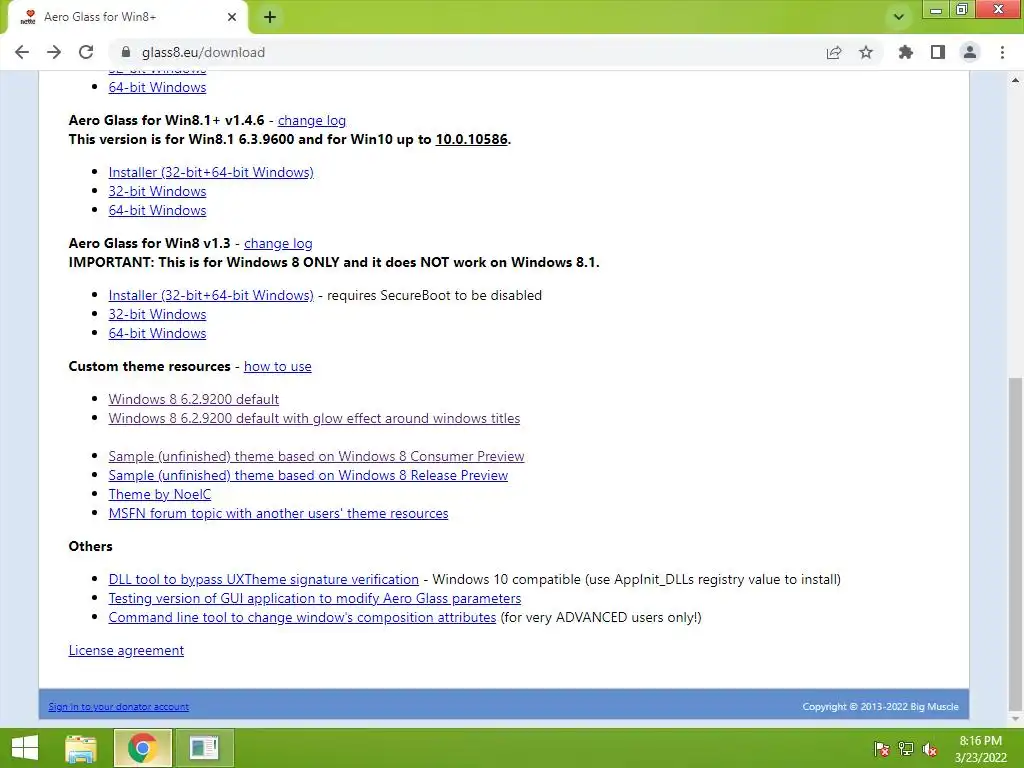Download Win8 v1.3 32-bit Windows build
This screenshot has height=768, width=1024.
click(x=157, y=314)
